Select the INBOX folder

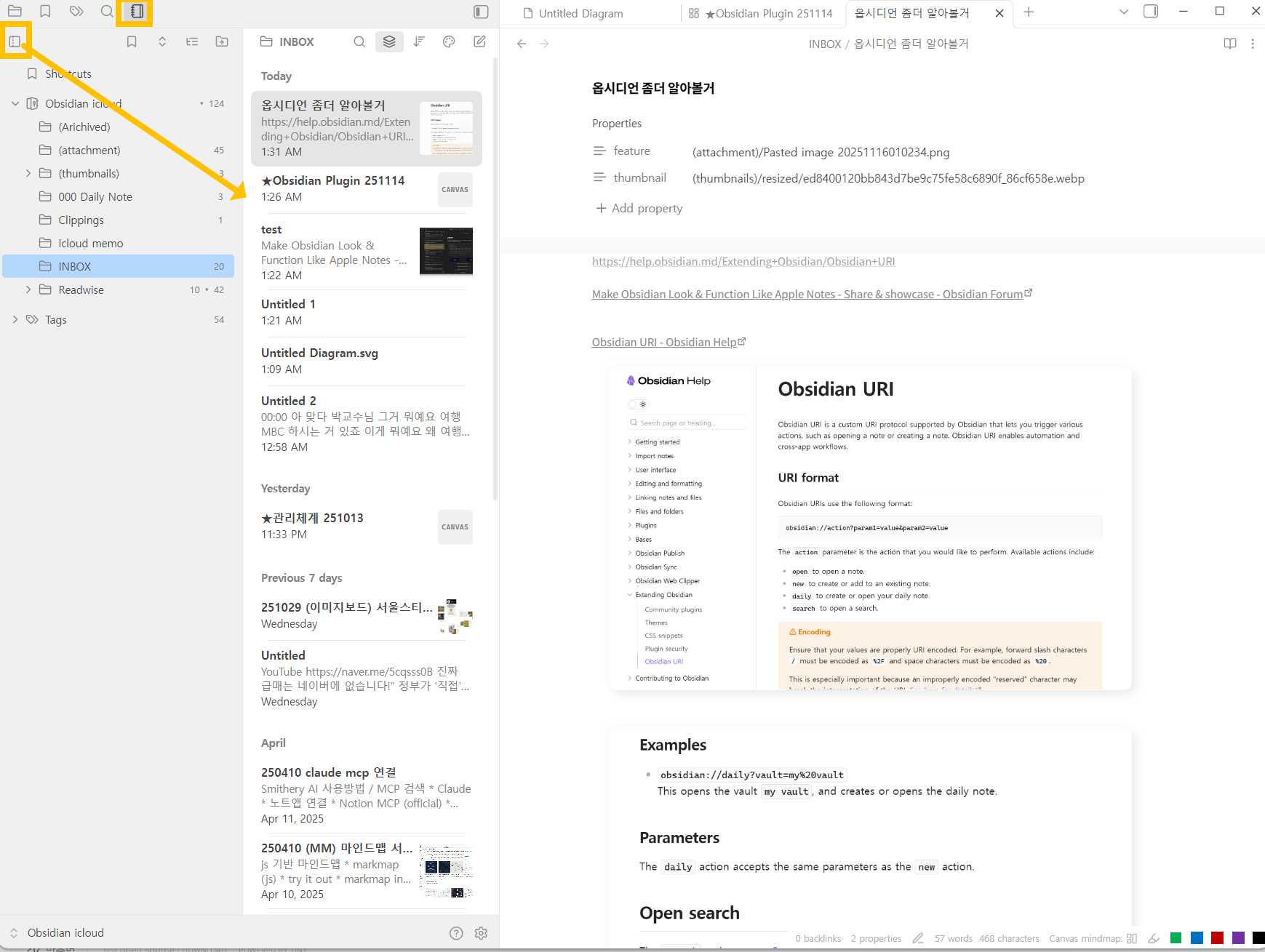click(119, 266)
